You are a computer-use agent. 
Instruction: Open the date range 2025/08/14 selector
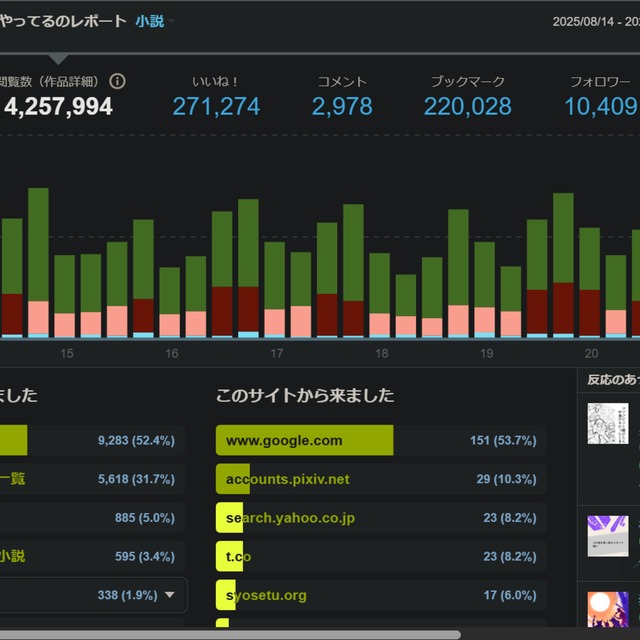coord(595,21)
